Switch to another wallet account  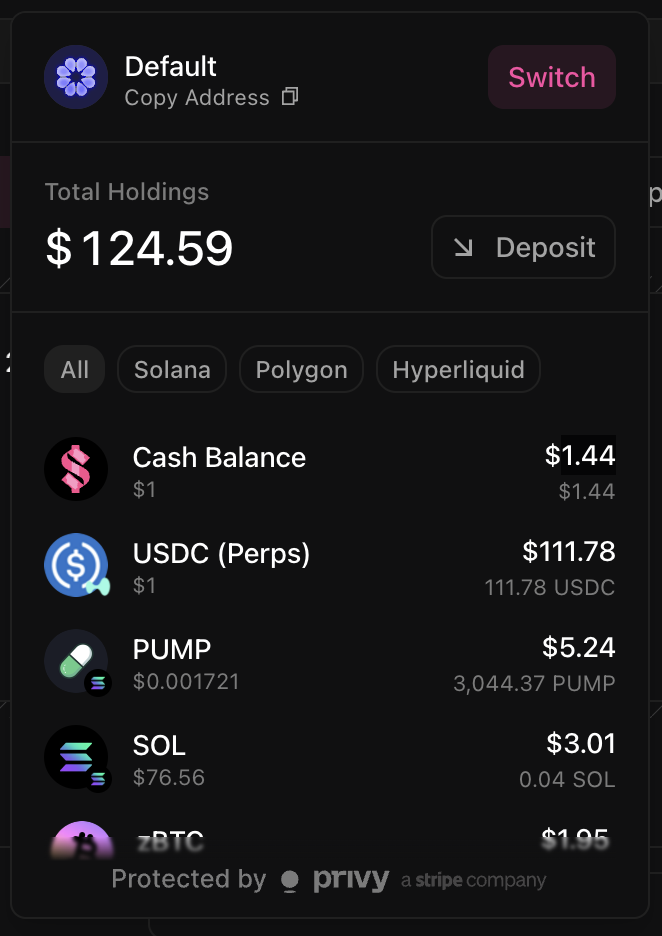[x=552, y=77]
